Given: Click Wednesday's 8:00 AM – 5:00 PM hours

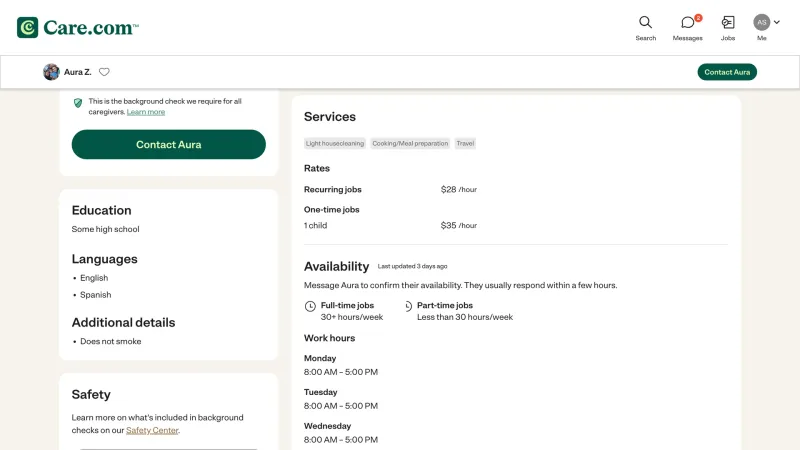Looking at the screenshot, I should (x=341, y=439).
